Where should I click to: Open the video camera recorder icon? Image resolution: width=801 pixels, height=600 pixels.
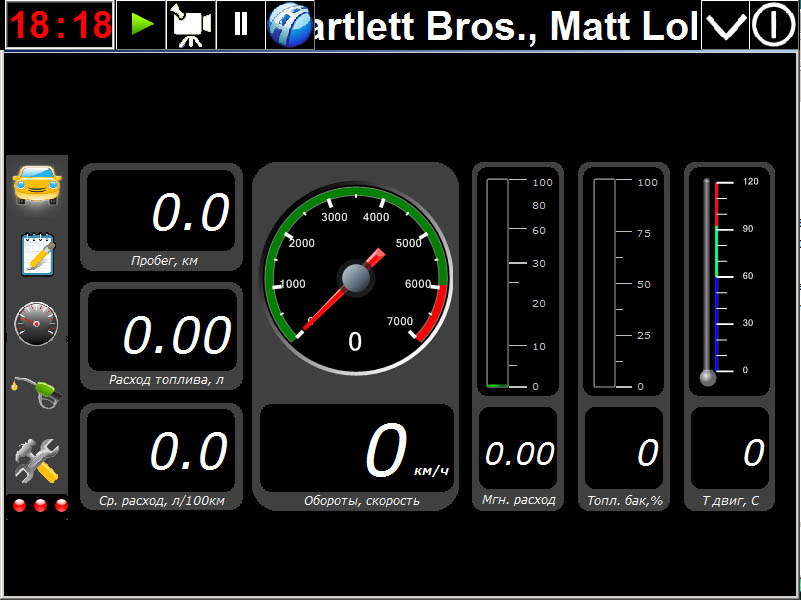coord(190,25)
